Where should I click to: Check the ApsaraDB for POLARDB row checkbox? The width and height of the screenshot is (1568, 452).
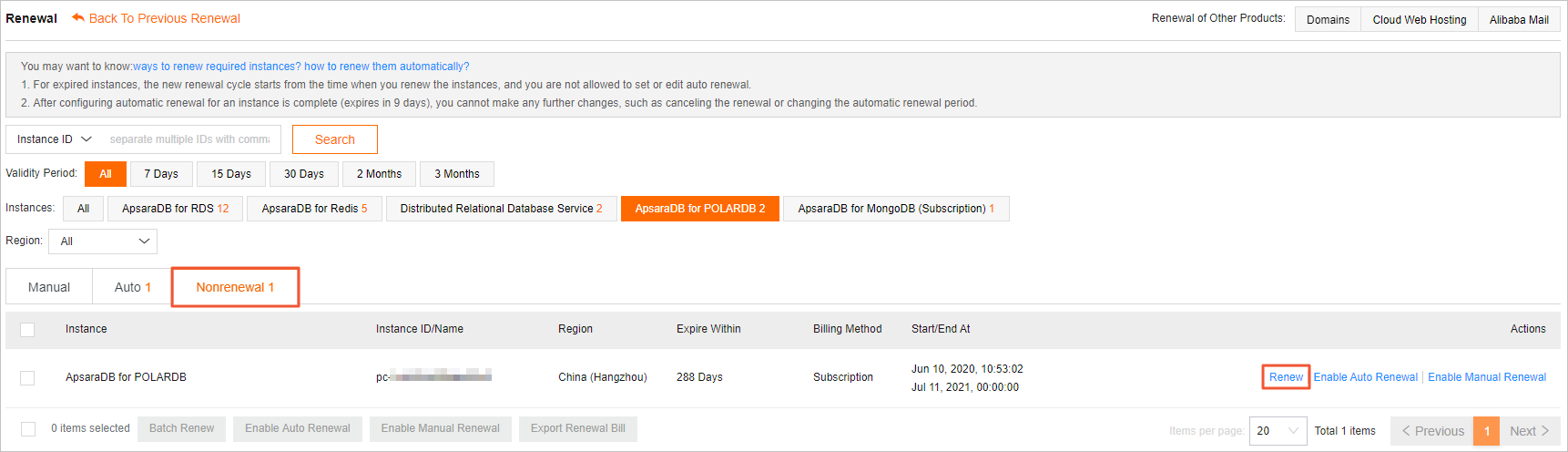27,378
